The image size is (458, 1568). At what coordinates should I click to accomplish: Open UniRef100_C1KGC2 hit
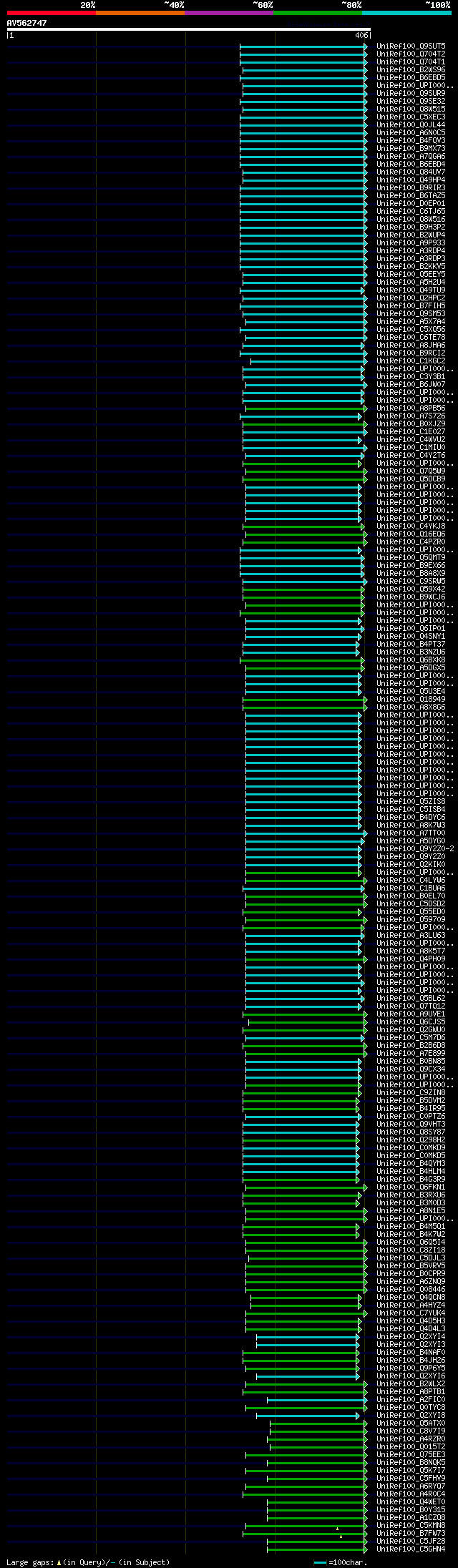tap(411, 361)
